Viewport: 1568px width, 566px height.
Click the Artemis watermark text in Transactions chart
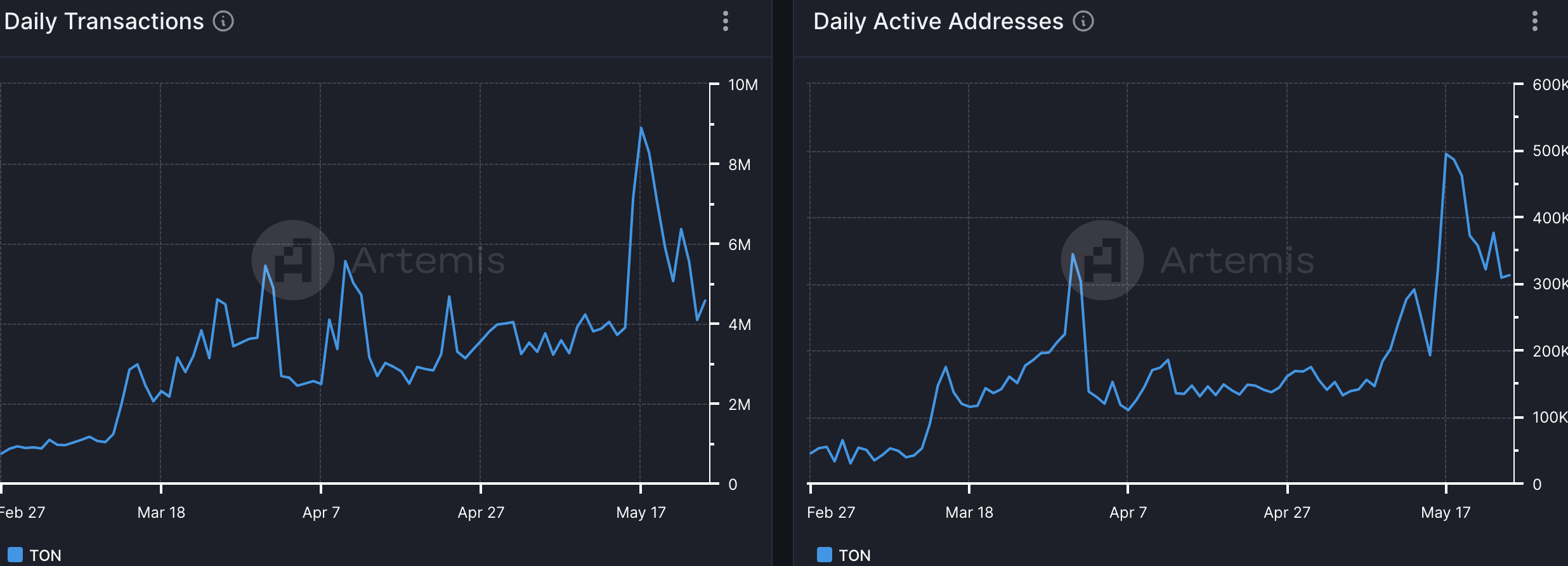point(429,261)
